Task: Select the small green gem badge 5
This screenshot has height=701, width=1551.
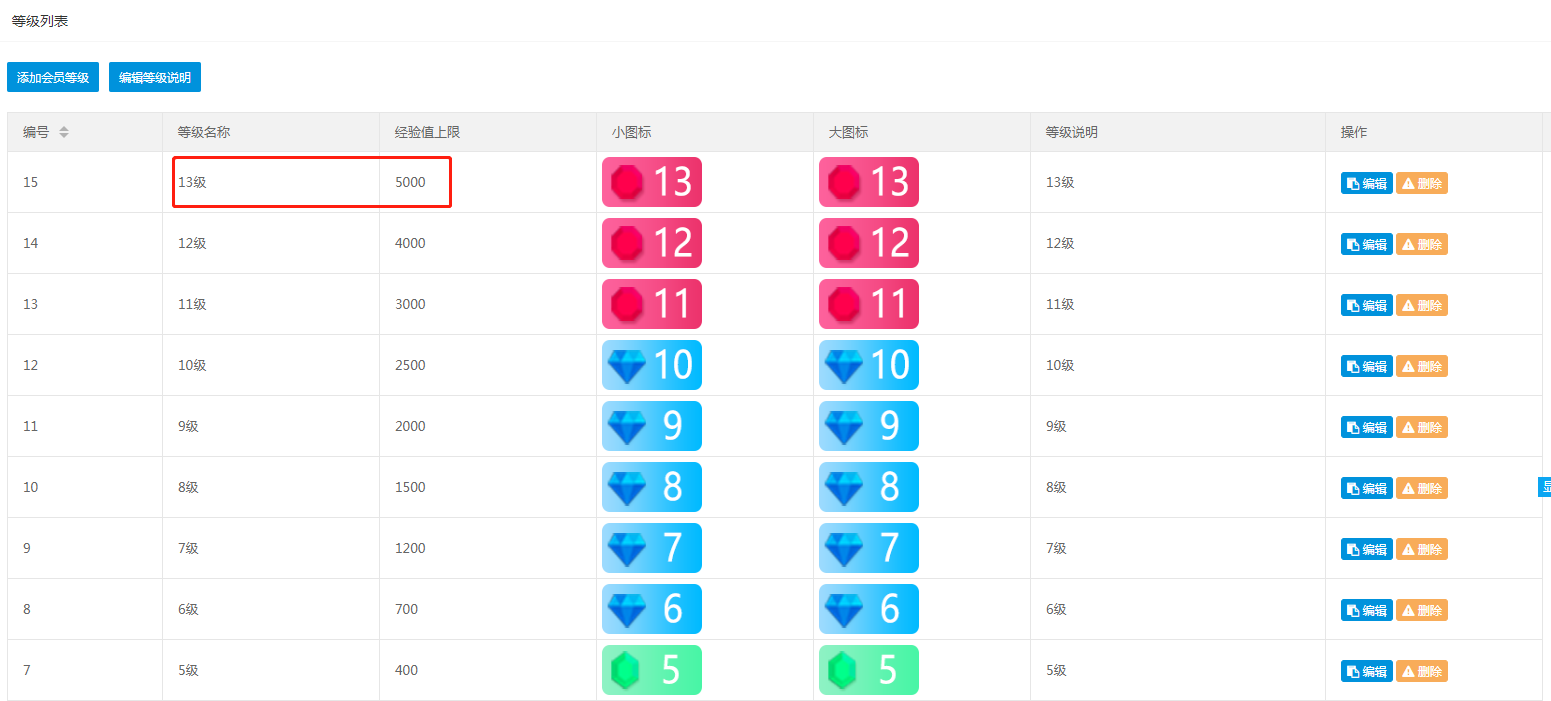Action: point(652,670)
